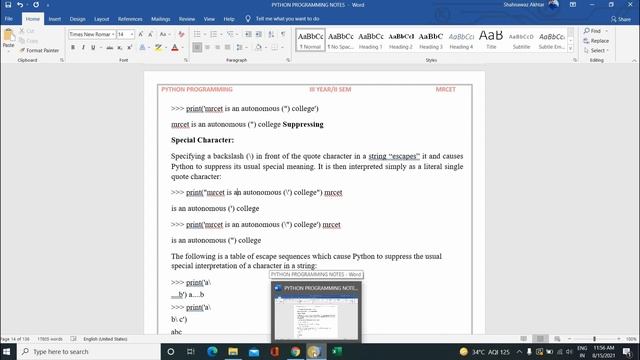This screenshot has width=640, height=360.
Task: Click Tell me what you want to do
Action: [x=287, y=19]
